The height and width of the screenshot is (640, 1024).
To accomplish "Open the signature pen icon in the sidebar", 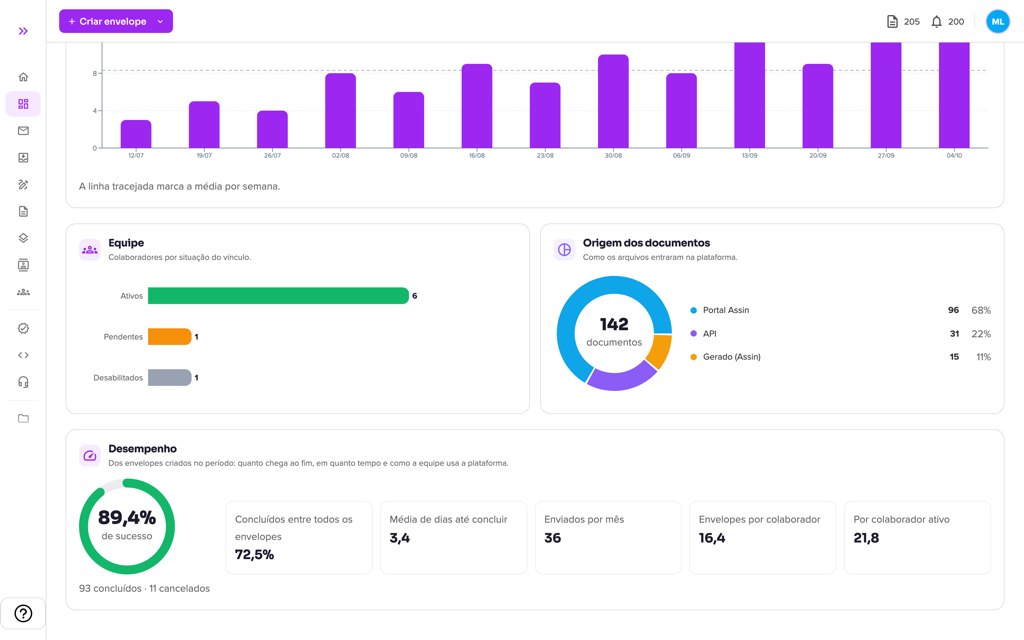I will tap(23, 184).
